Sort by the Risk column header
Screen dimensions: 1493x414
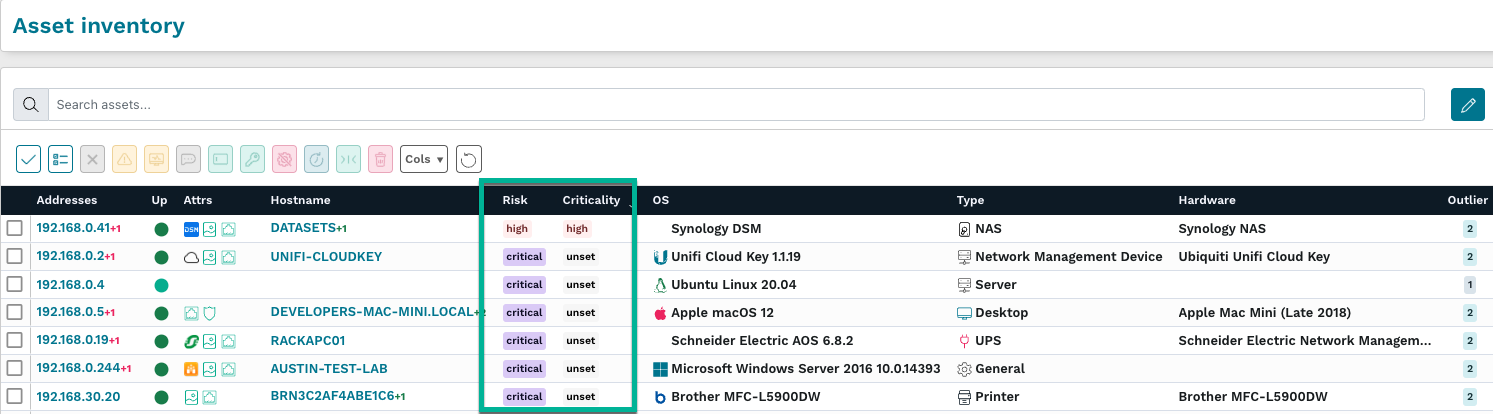pos(515,200)
